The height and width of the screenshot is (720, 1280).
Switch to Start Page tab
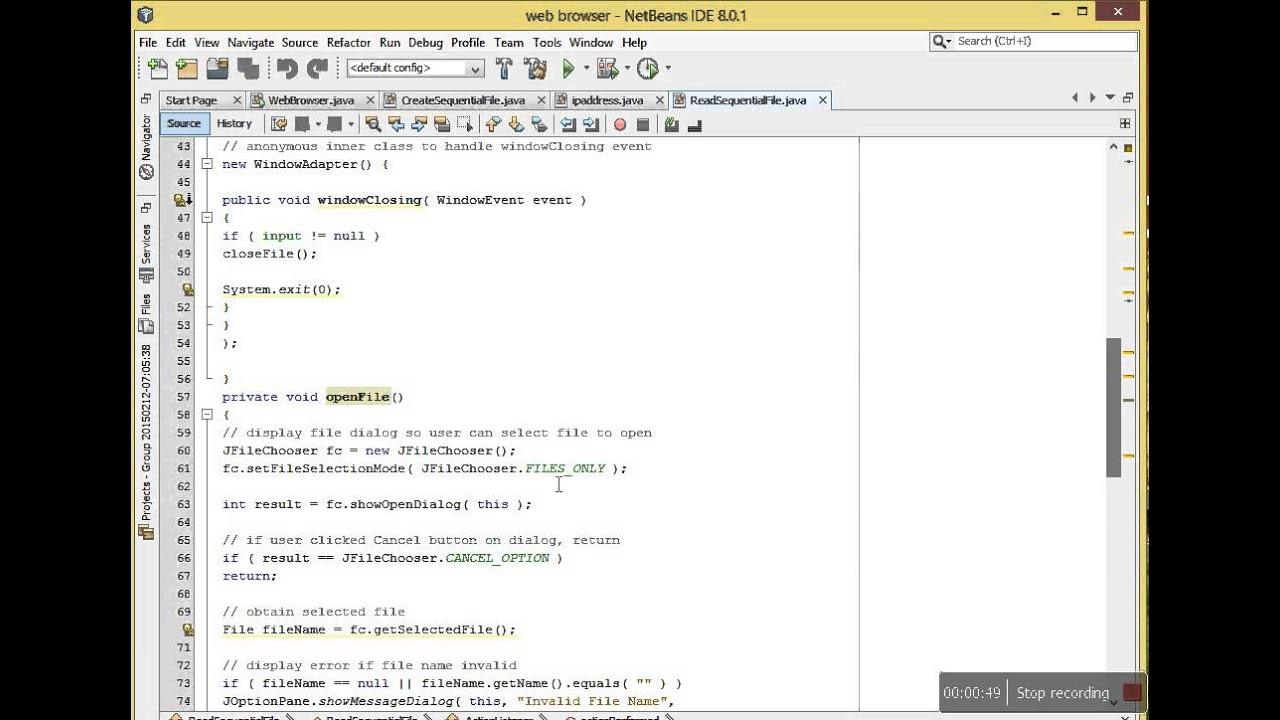tap(191, 100)
